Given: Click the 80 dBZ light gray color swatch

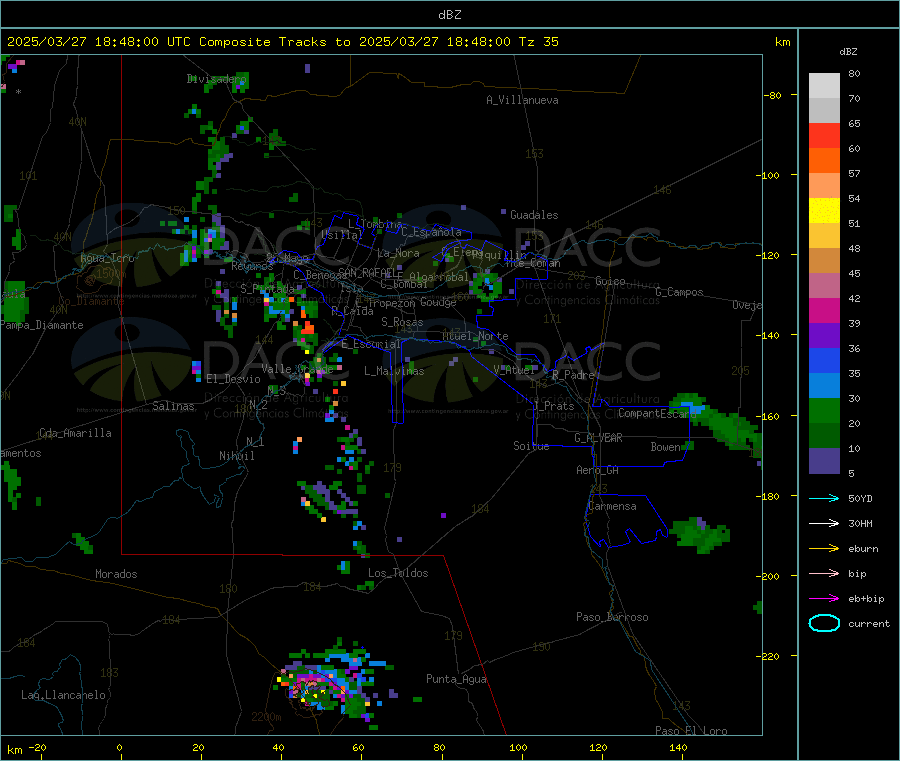Looking at the screenshot, I should click(x=824, y=86).
